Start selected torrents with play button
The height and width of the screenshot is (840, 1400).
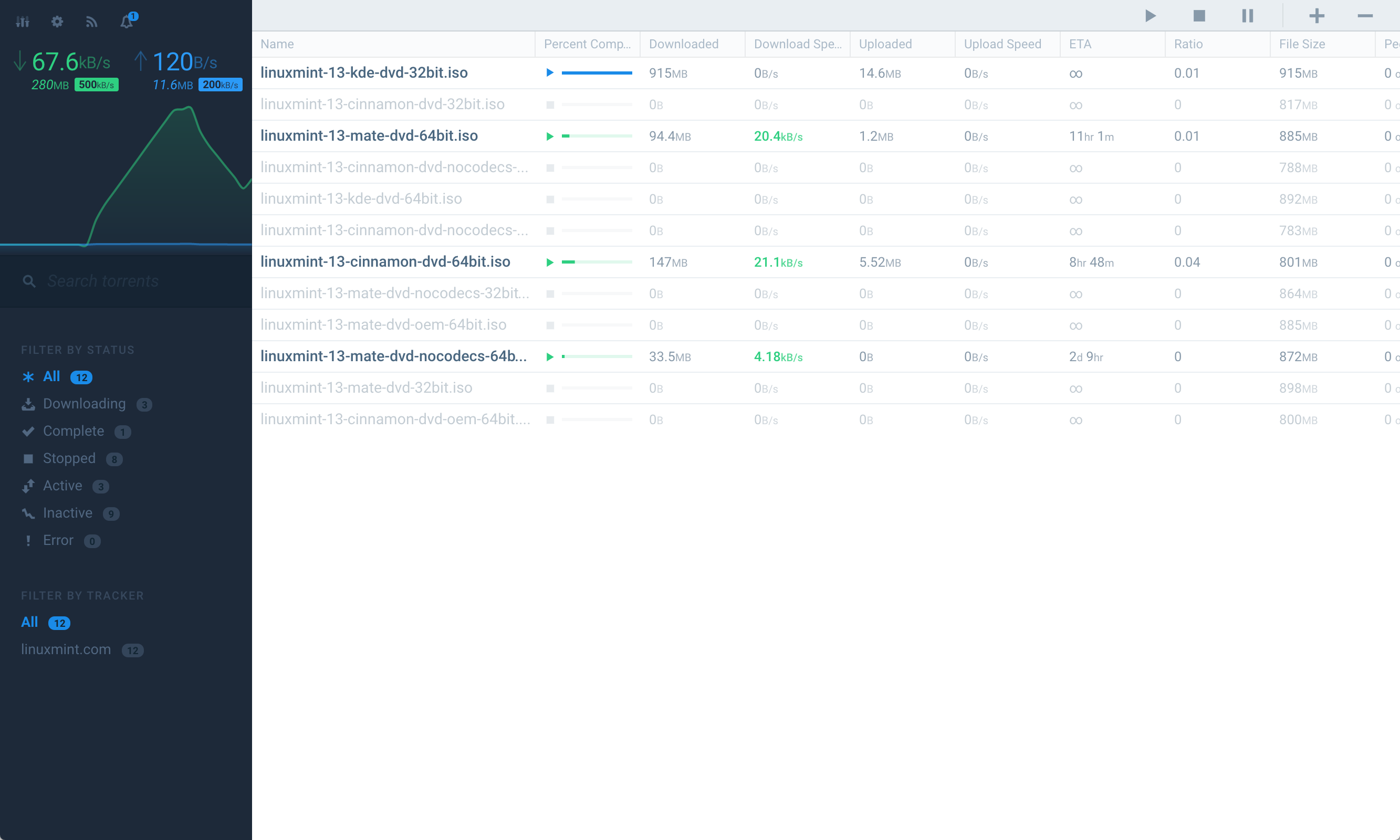coord(1150,16)
